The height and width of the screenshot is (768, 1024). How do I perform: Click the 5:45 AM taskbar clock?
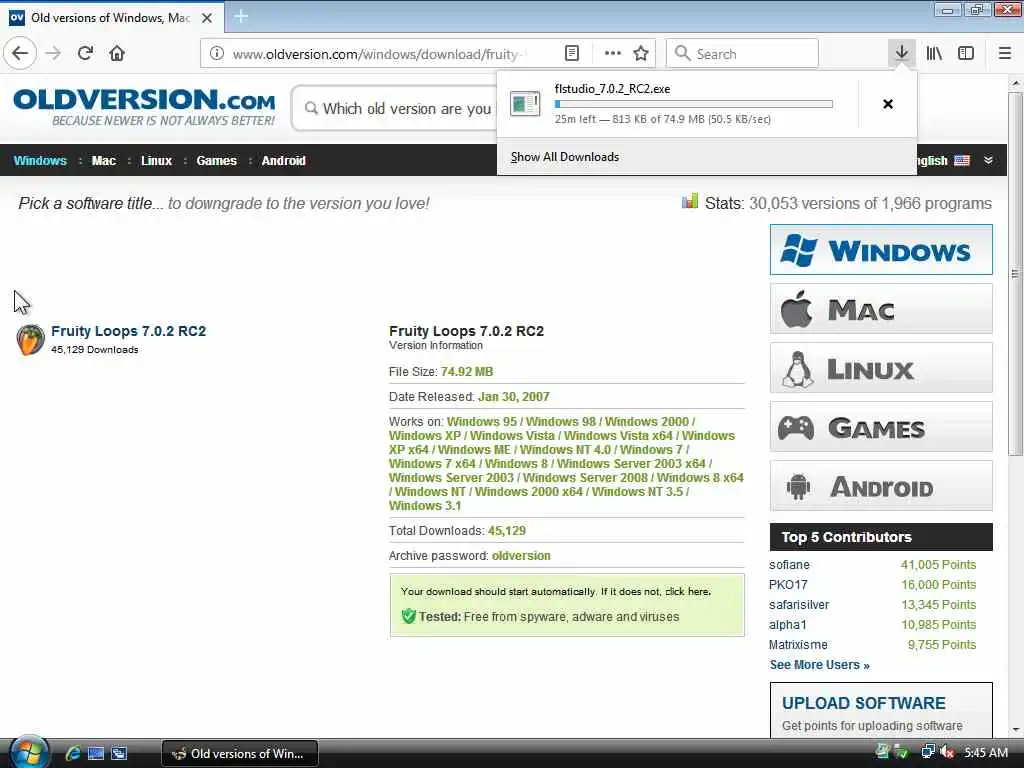(986, 753)
